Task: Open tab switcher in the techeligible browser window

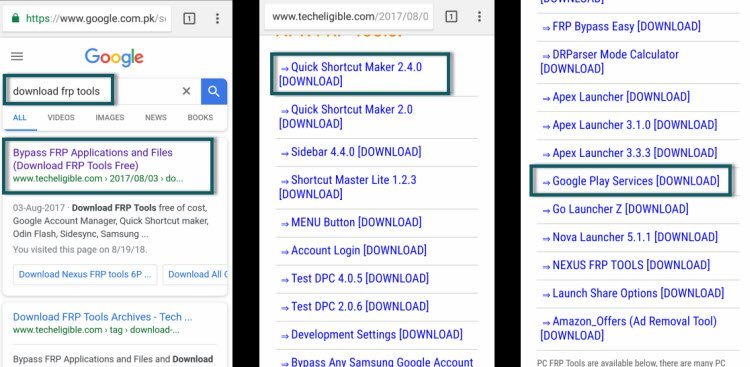Action: coord(451,17)
